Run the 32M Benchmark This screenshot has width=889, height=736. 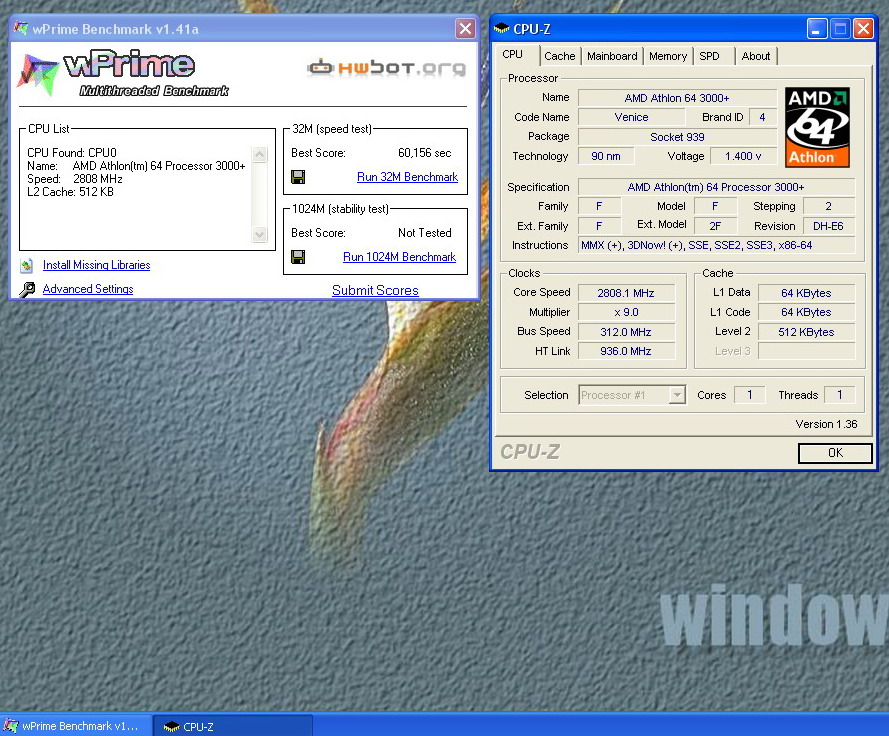click(x=407, y=177)
